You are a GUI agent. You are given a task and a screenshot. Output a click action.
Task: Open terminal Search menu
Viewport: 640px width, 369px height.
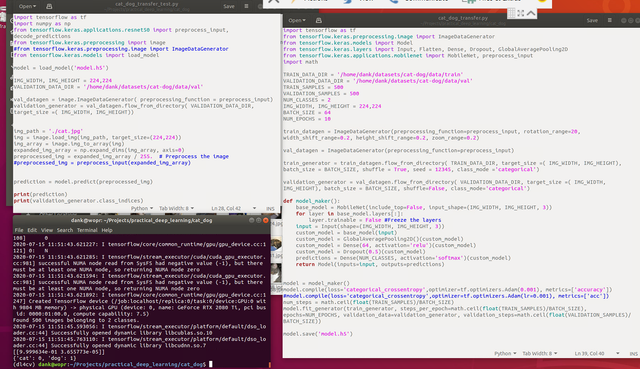(64, 230)
